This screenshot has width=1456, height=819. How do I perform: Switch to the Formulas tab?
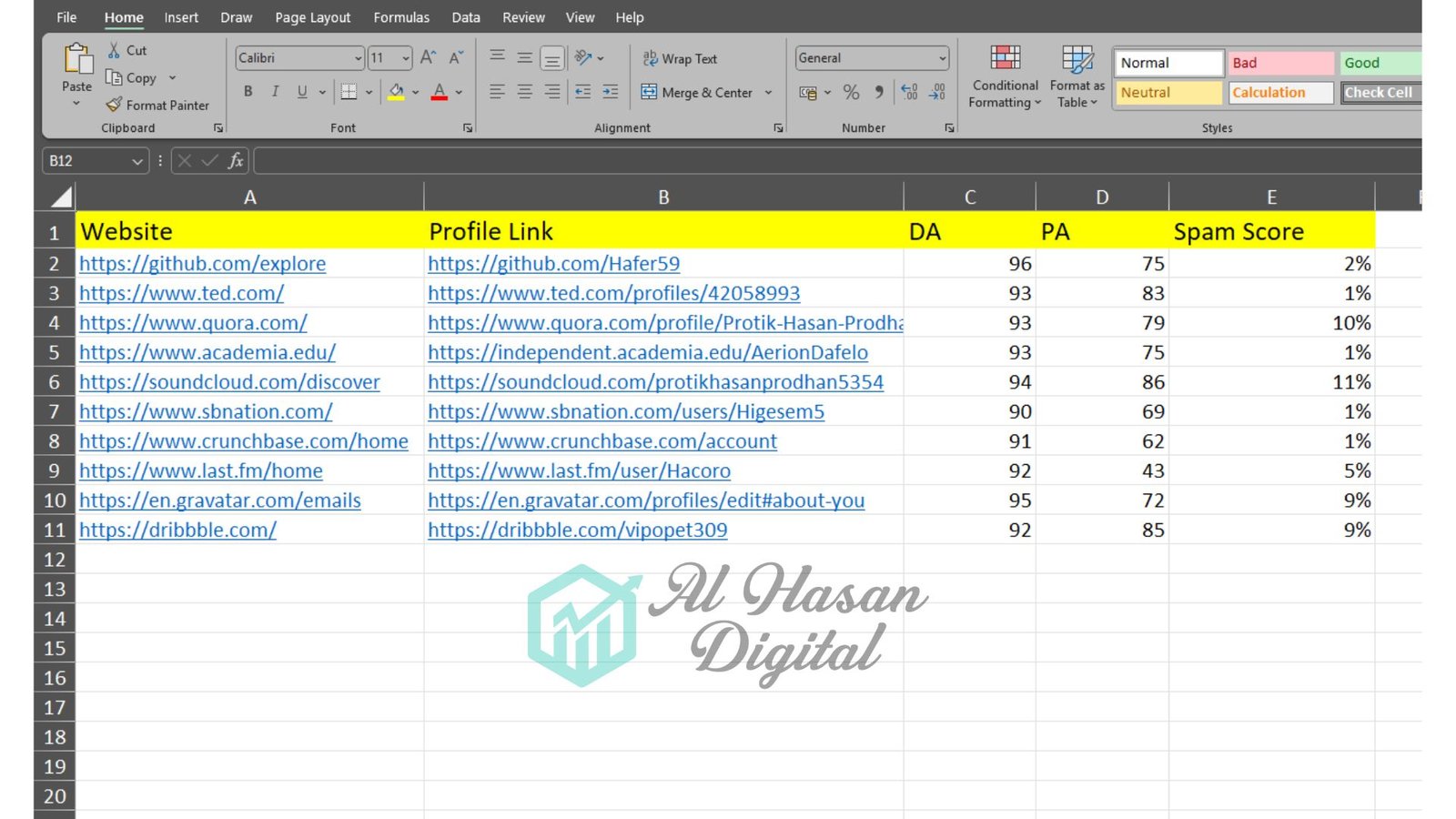coord(401,17)
